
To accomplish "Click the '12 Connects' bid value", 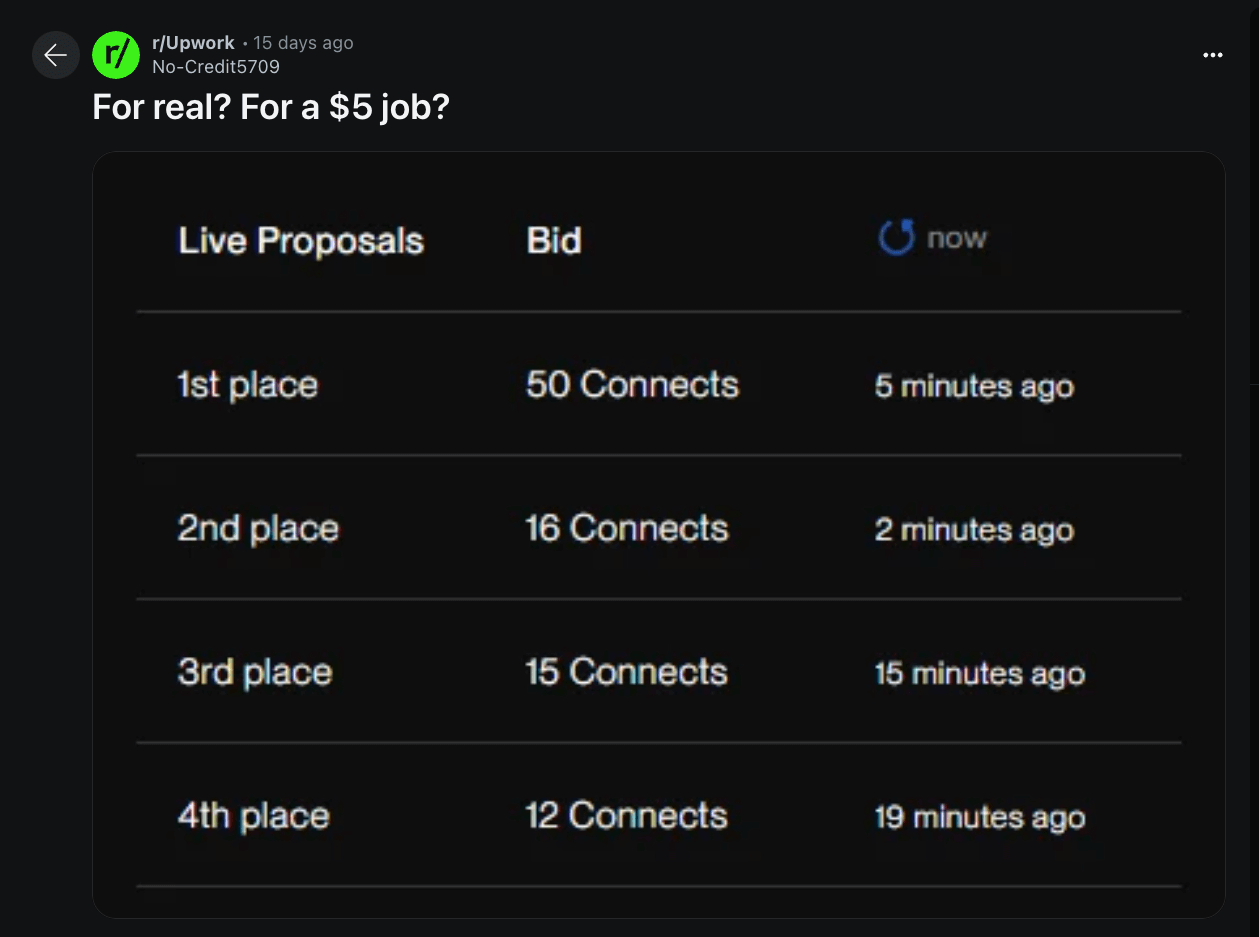I will tap(626, 816).
